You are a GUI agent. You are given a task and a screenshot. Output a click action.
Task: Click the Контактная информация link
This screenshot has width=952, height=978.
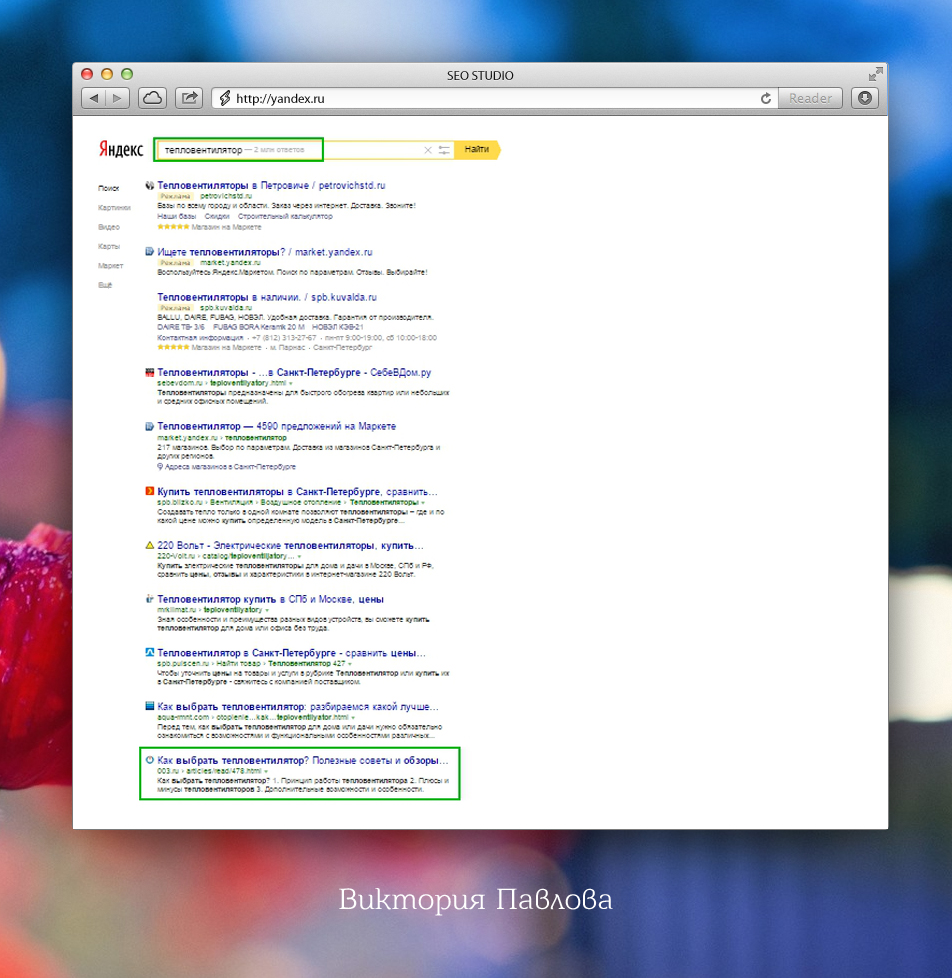pyautogui.click(x=200, y=337)
